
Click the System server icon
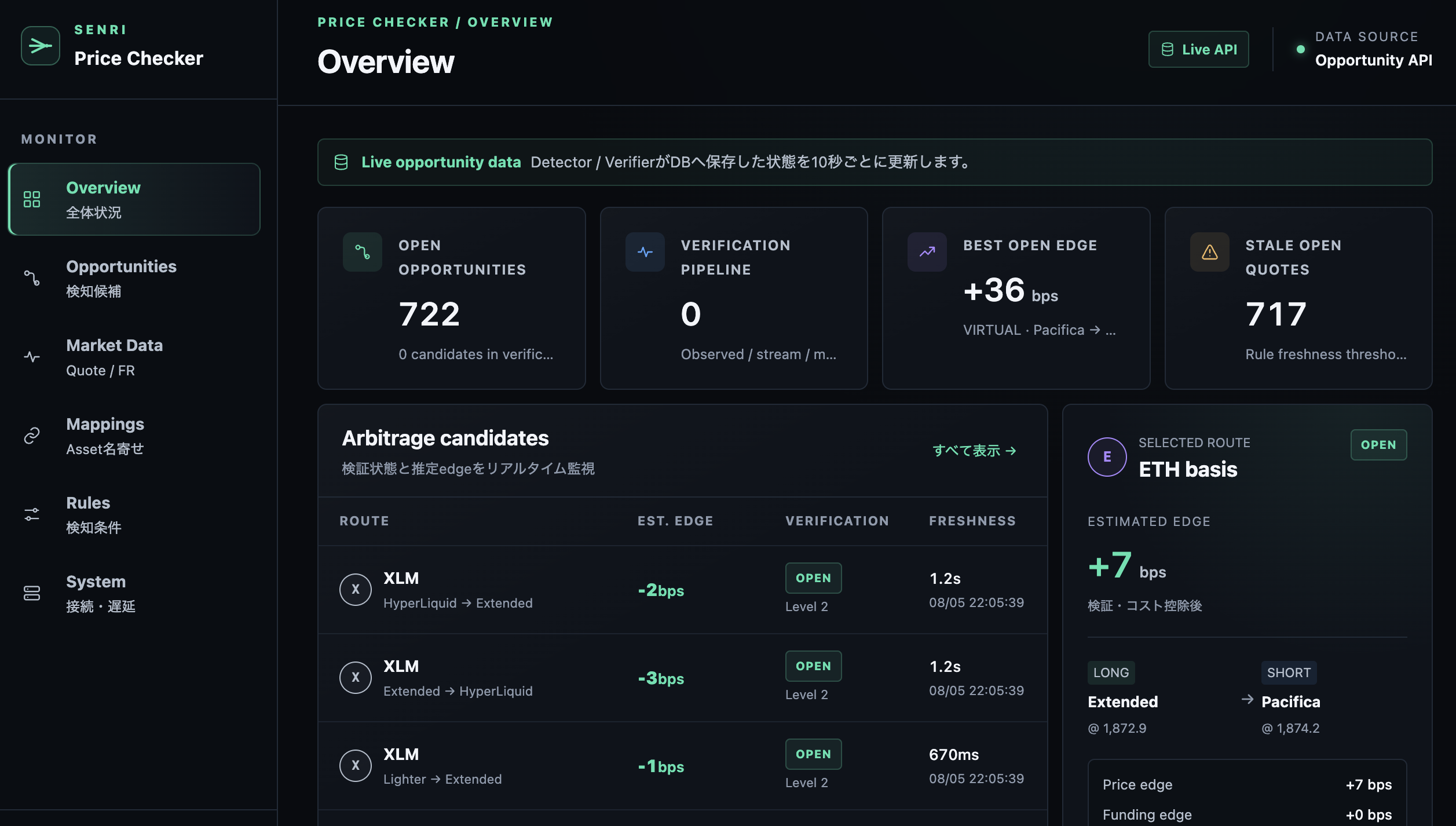click(32, 593)
